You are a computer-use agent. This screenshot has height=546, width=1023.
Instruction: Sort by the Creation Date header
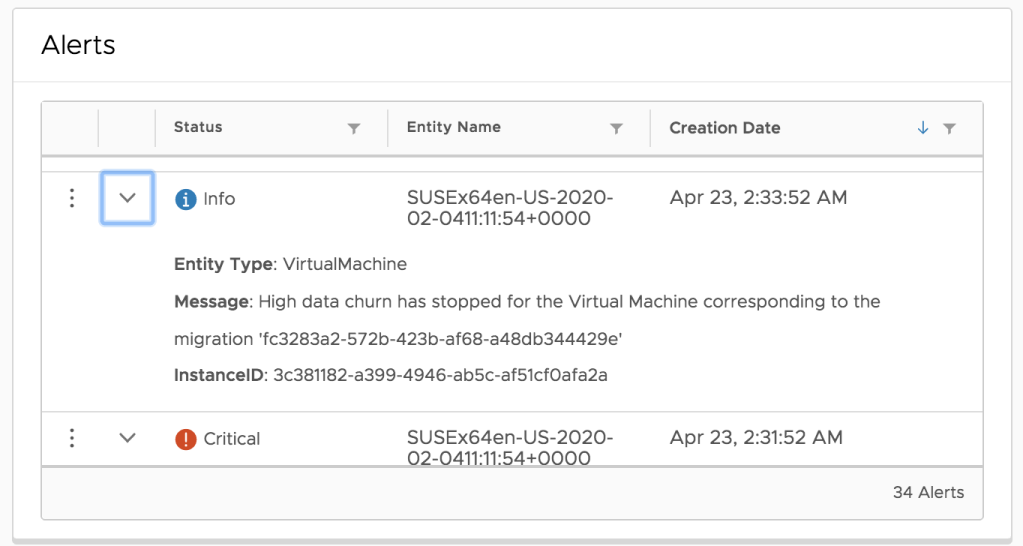point(725,128)
